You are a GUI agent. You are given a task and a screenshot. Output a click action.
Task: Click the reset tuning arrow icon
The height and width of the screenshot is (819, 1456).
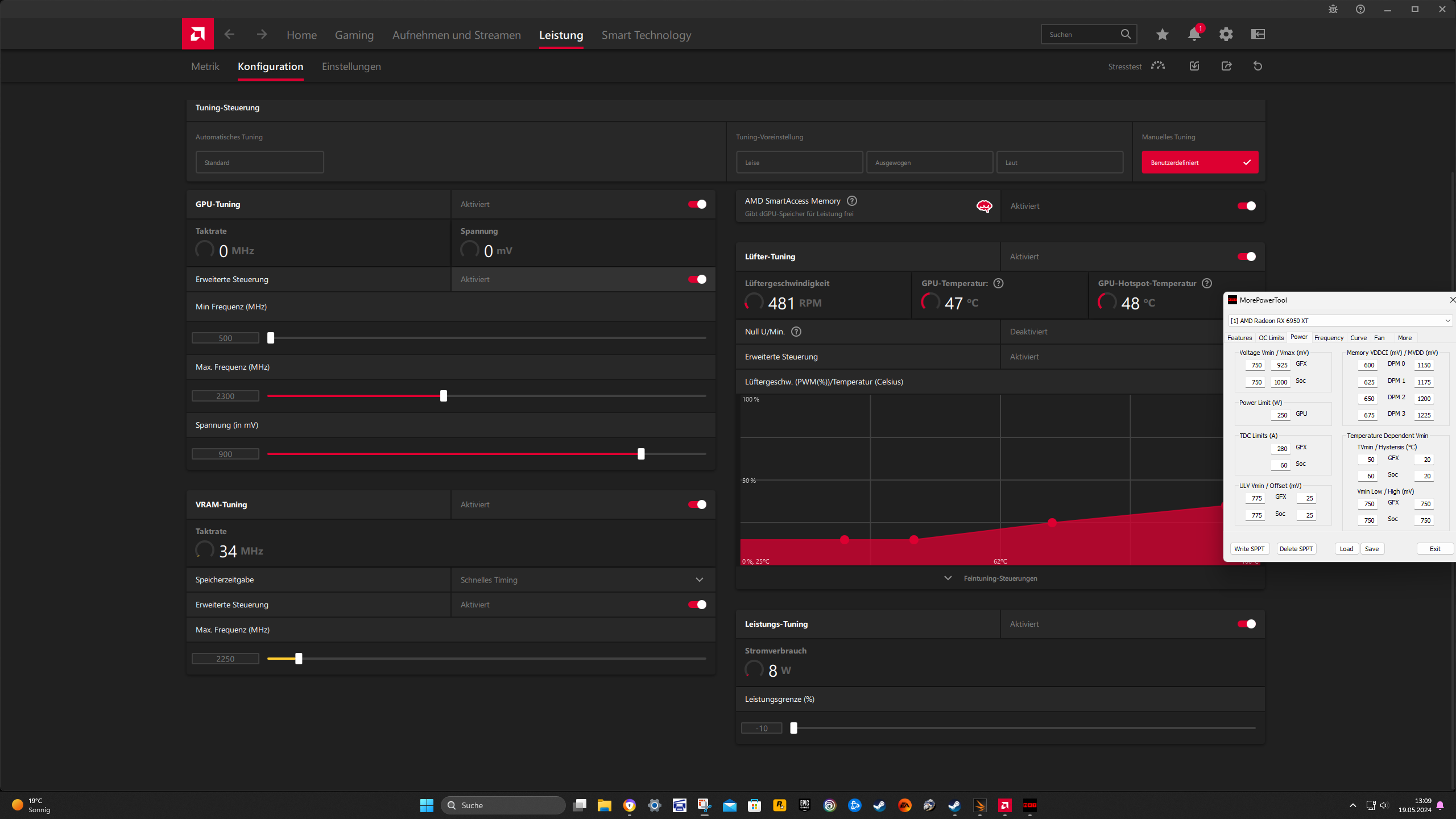click(1258, 66)
